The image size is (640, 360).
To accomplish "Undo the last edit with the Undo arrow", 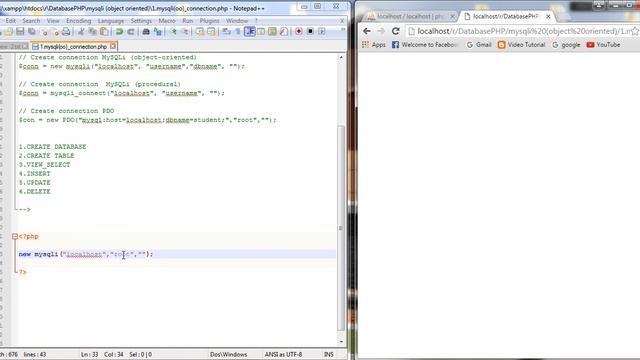I will pos(119,31).
